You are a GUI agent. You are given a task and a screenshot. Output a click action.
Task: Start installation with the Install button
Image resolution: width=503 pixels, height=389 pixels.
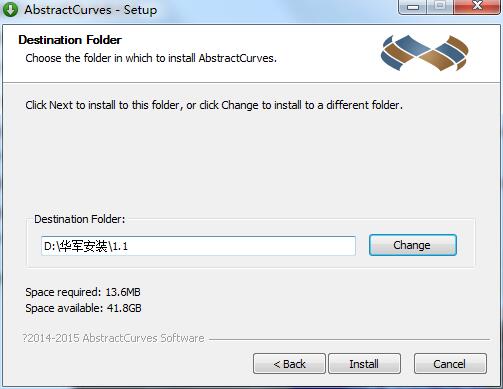[x=364, y=364]
